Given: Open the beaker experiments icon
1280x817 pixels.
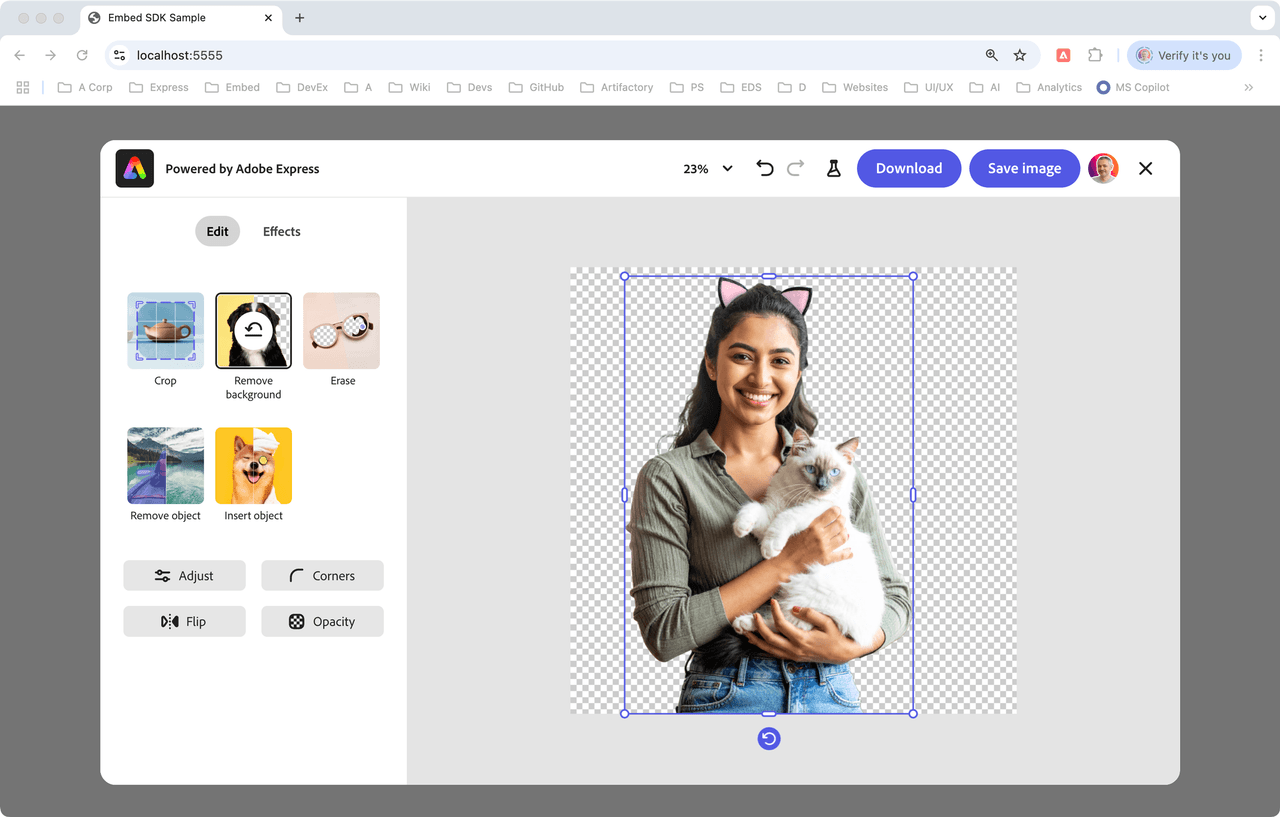Looking at the screenshot, I should pyautogui.click(x=833, y=169).
